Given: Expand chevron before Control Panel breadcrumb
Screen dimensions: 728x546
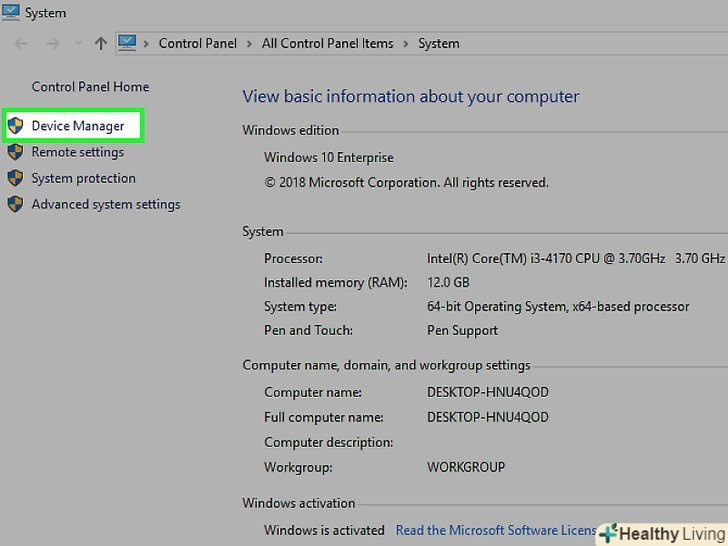Looking at the screenshot, I should [x=147, y=44].
